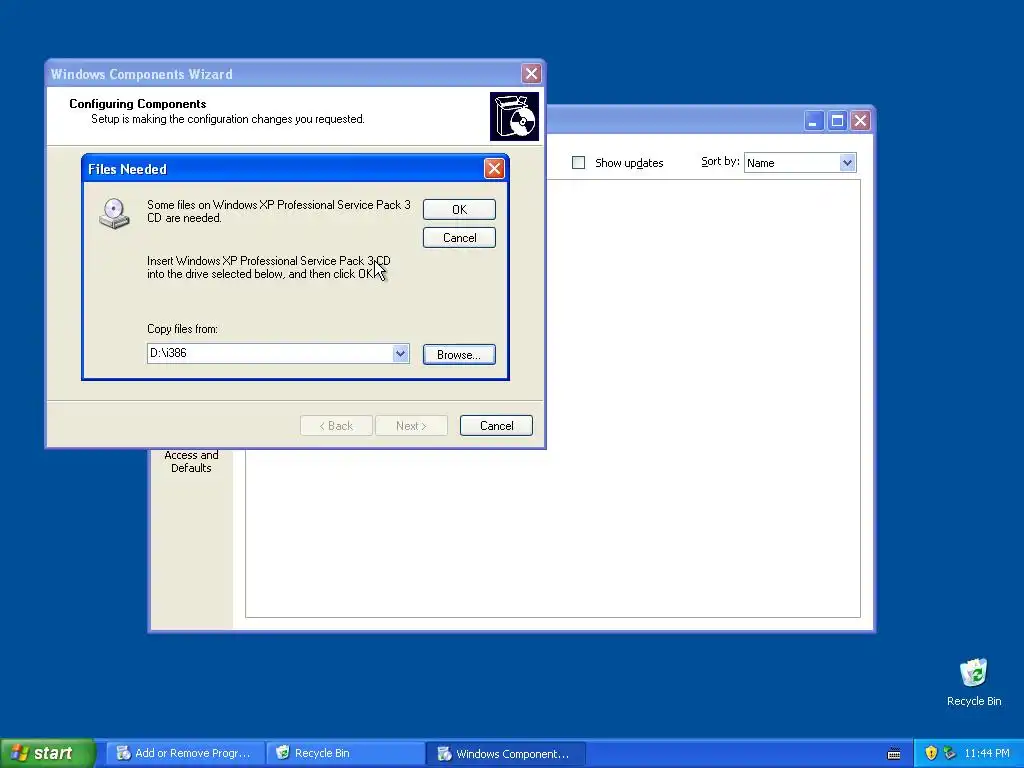Click the Security Center shield tray icon
Screen dimensions: 1024x768
click(931, 754)
